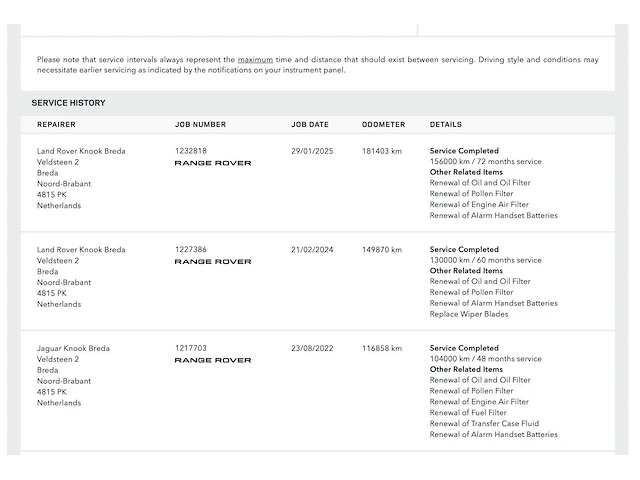The image size is (640, 480).
Task: Click the SERVICE HISTORY section heading
Action: coord(69,103)
